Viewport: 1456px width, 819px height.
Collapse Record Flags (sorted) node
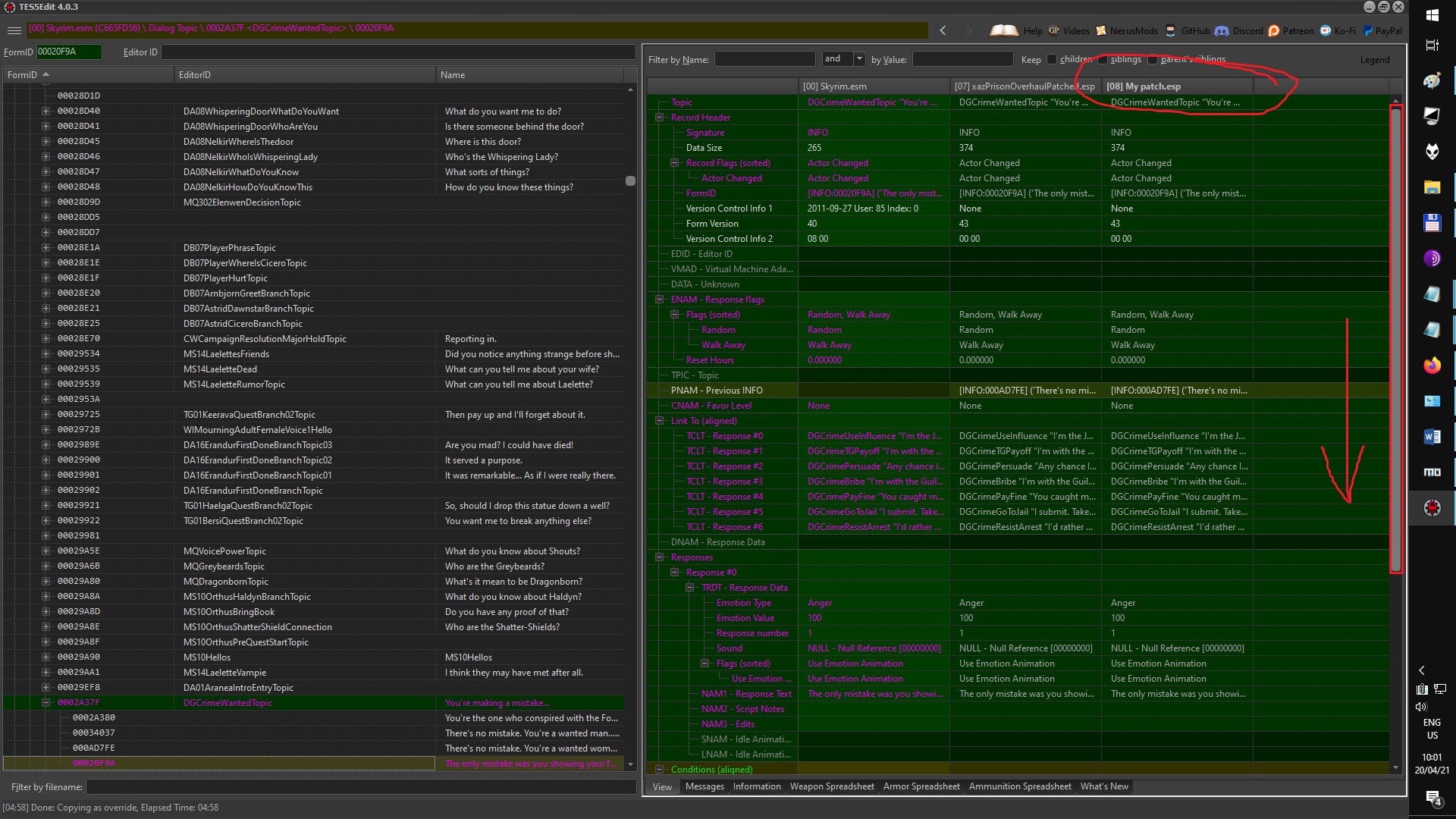pyautogui.click(x=674, y=163)
